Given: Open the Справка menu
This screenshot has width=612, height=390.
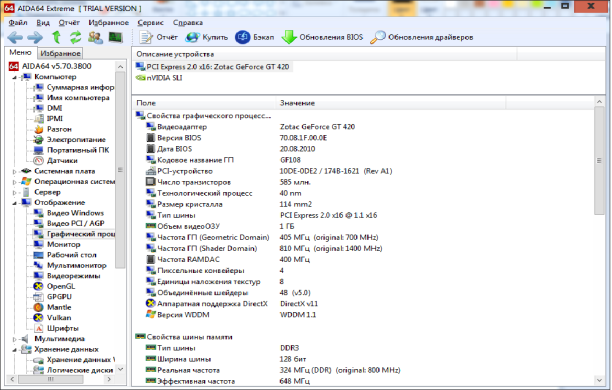Looking at the screenshot, I should coord(188,23).
